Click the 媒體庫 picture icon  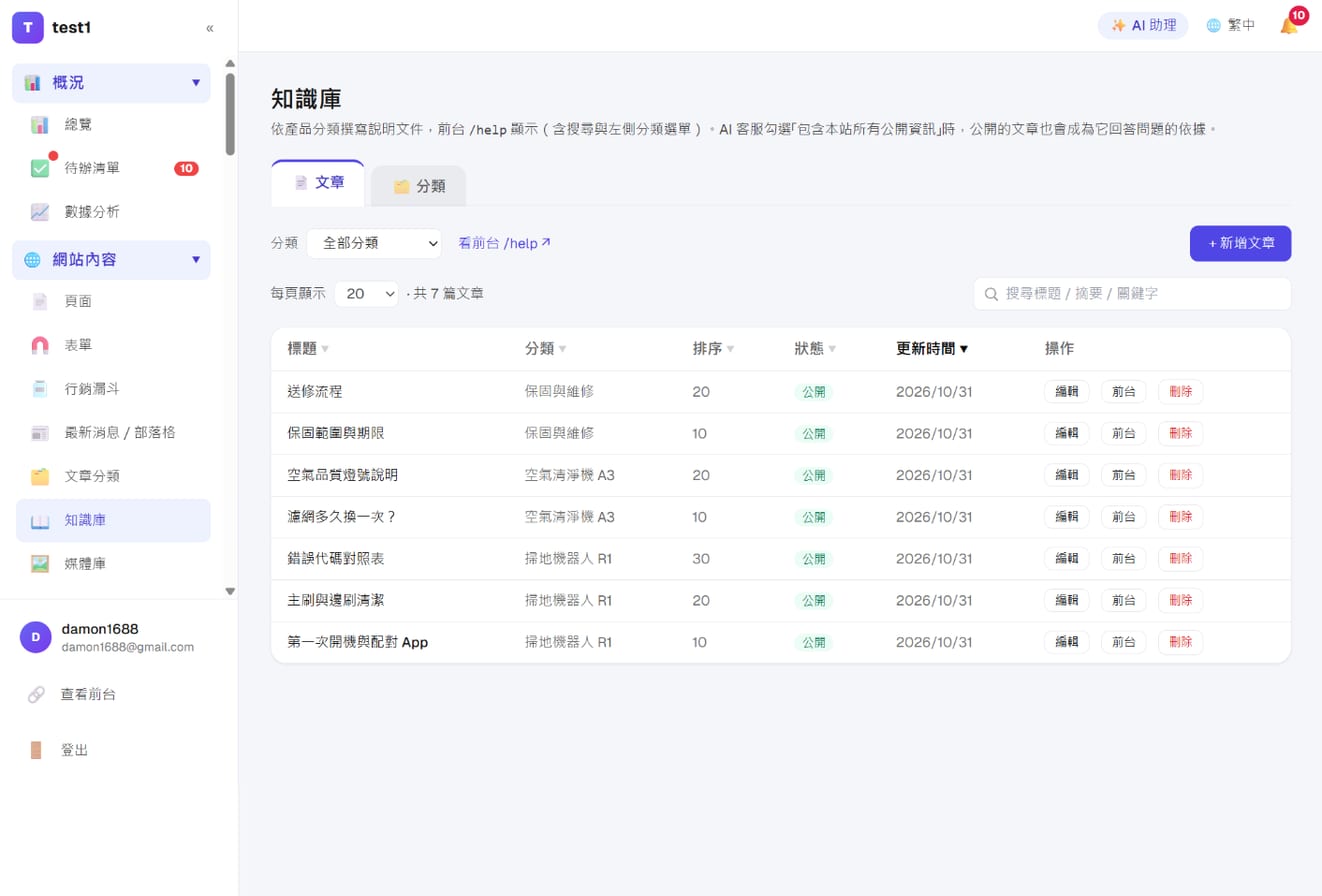point(40,564)
